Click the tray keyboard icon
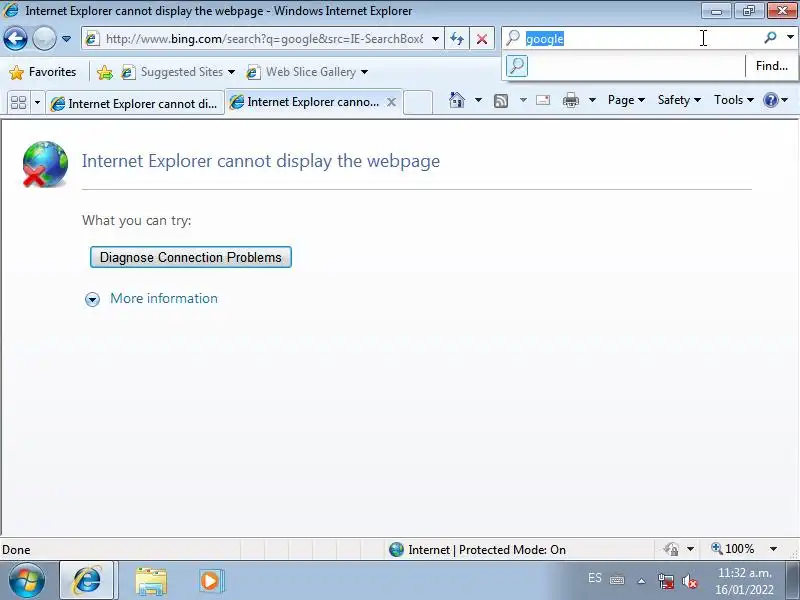800x600 pixels. (617, 580)
